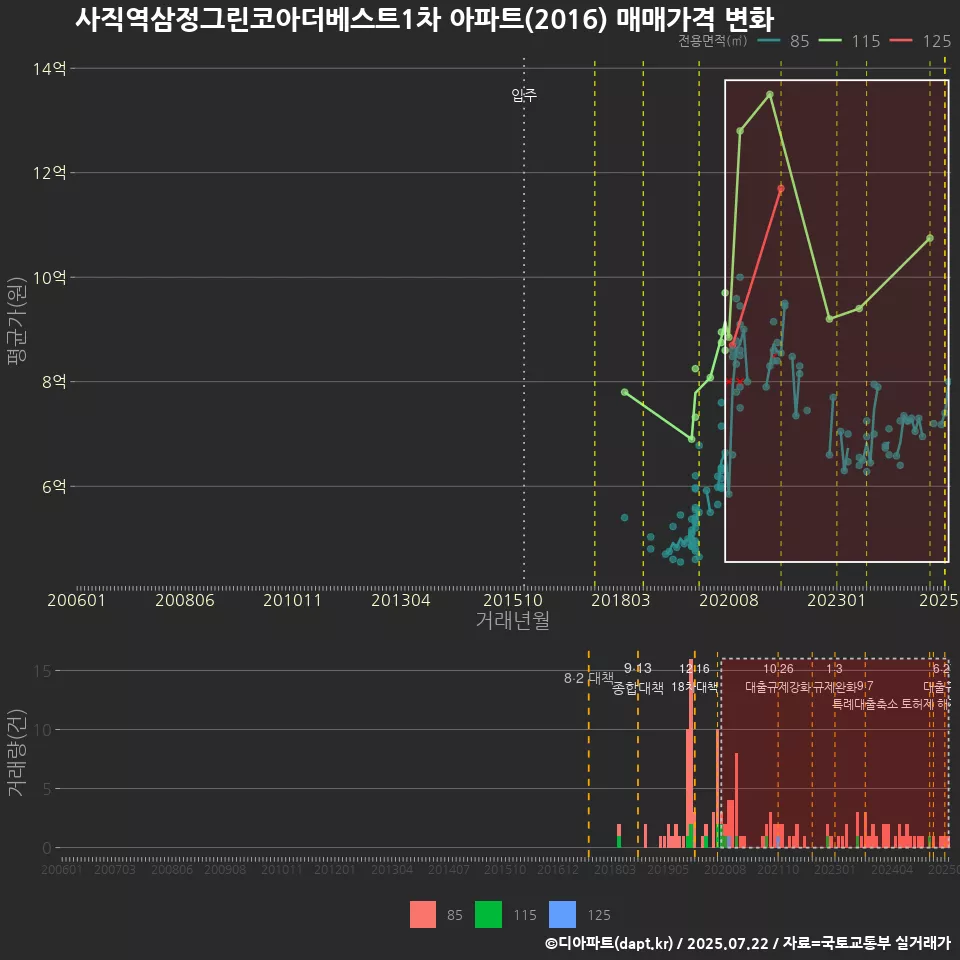Click the 12·16 marker label
This screenshot has width=960, height=960.
(694, 669)
